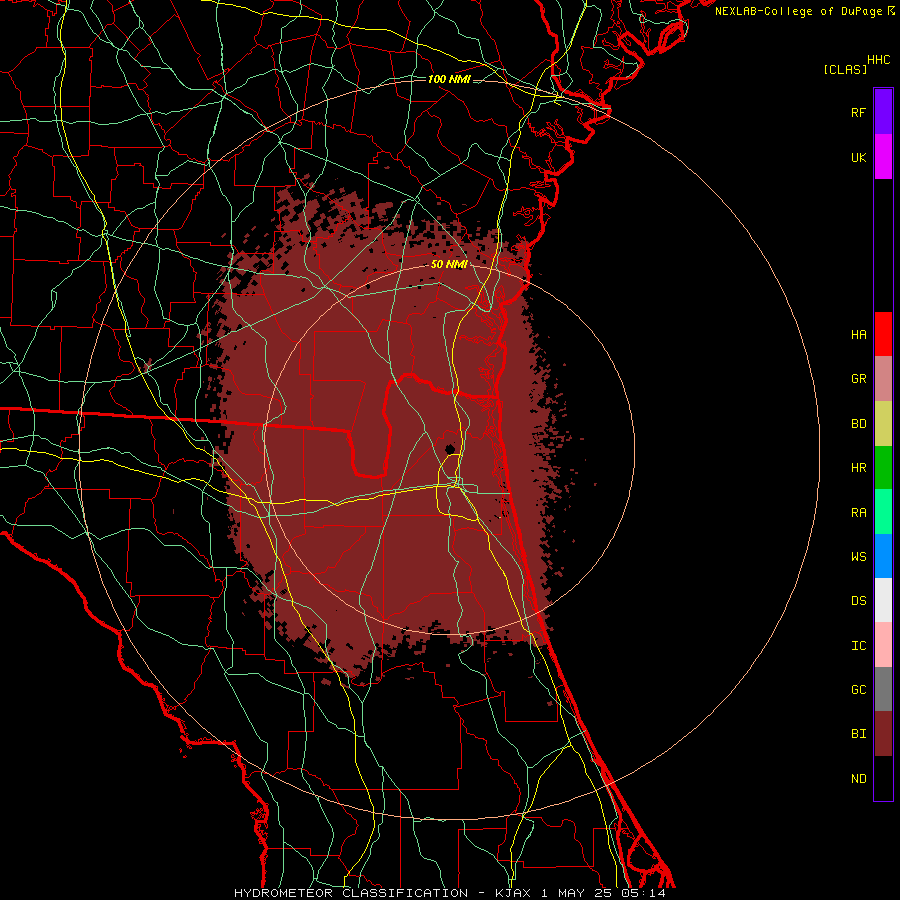Viewport: 900px width, 900px height.
Task: Click the ND black legend swatch
Action: pos(883,778)
